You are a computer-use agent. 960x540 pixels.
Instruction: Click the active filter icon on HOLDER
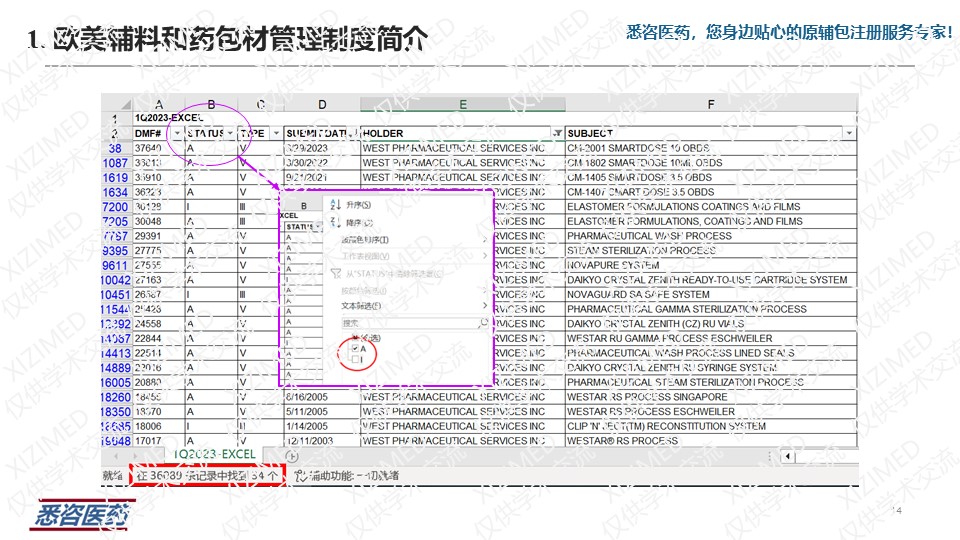557,133
